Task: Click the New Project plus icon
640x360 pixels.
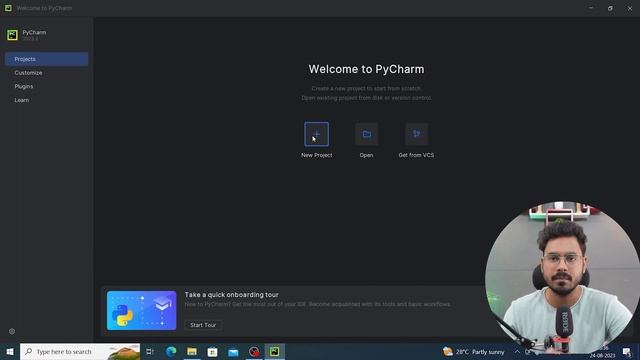Action: point(316,134)
